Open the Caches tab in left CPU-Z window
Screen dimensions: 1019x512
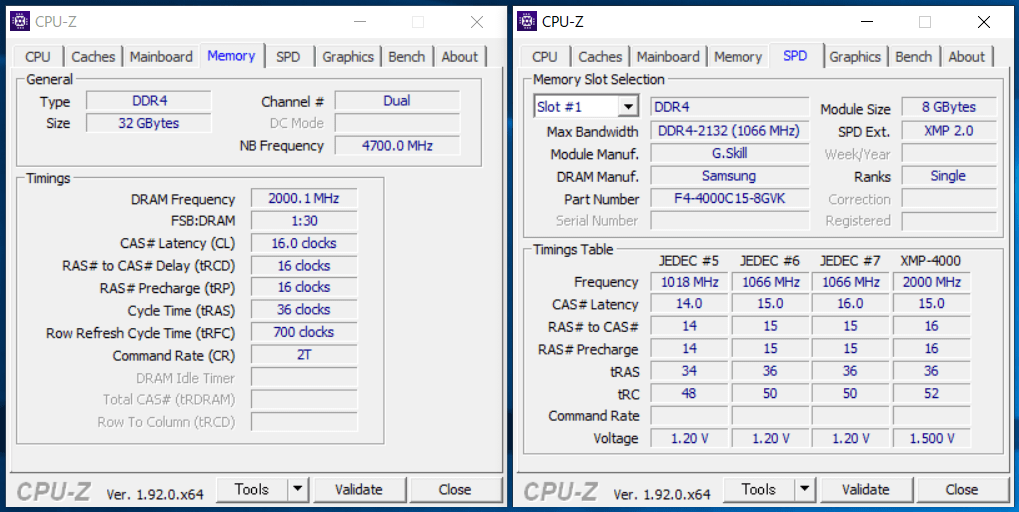click(93, 57)
